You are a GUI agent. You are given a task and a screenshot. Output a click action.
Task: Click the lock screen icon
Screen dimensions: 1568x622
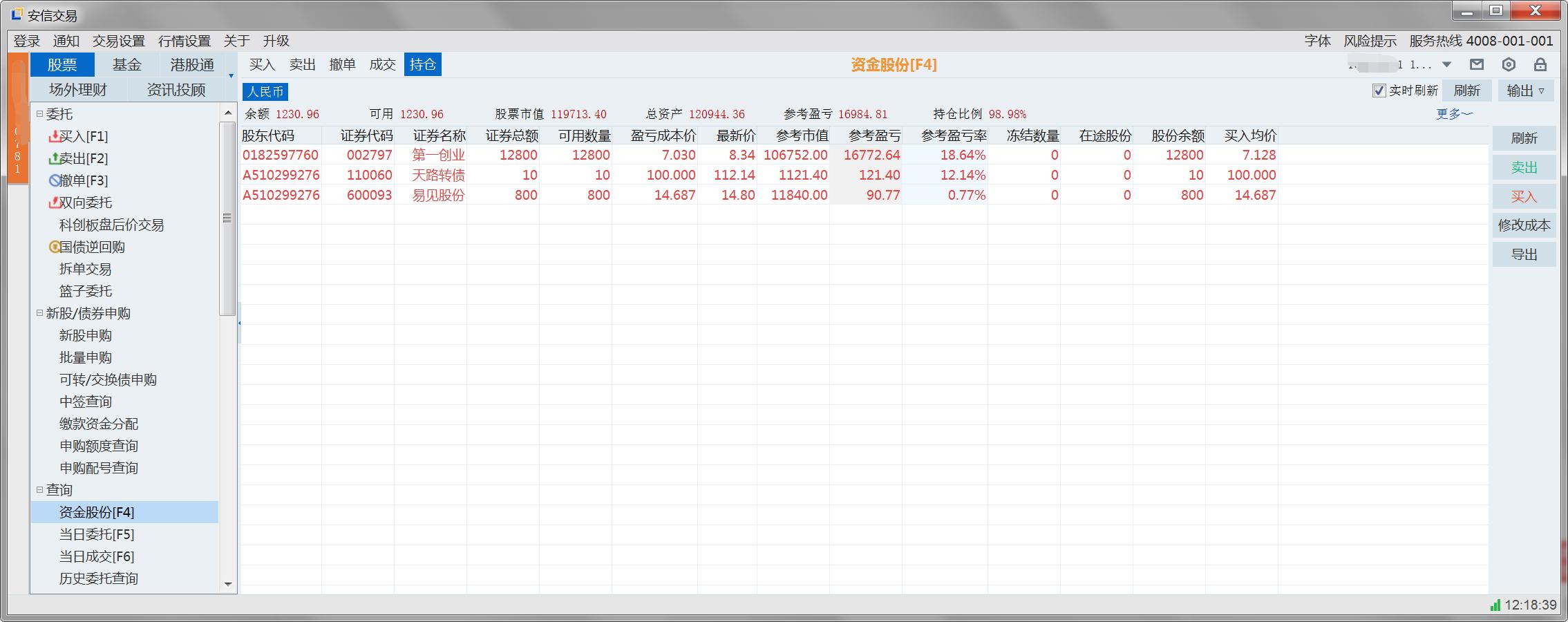pyautogui.click(x=1540, y=64)
